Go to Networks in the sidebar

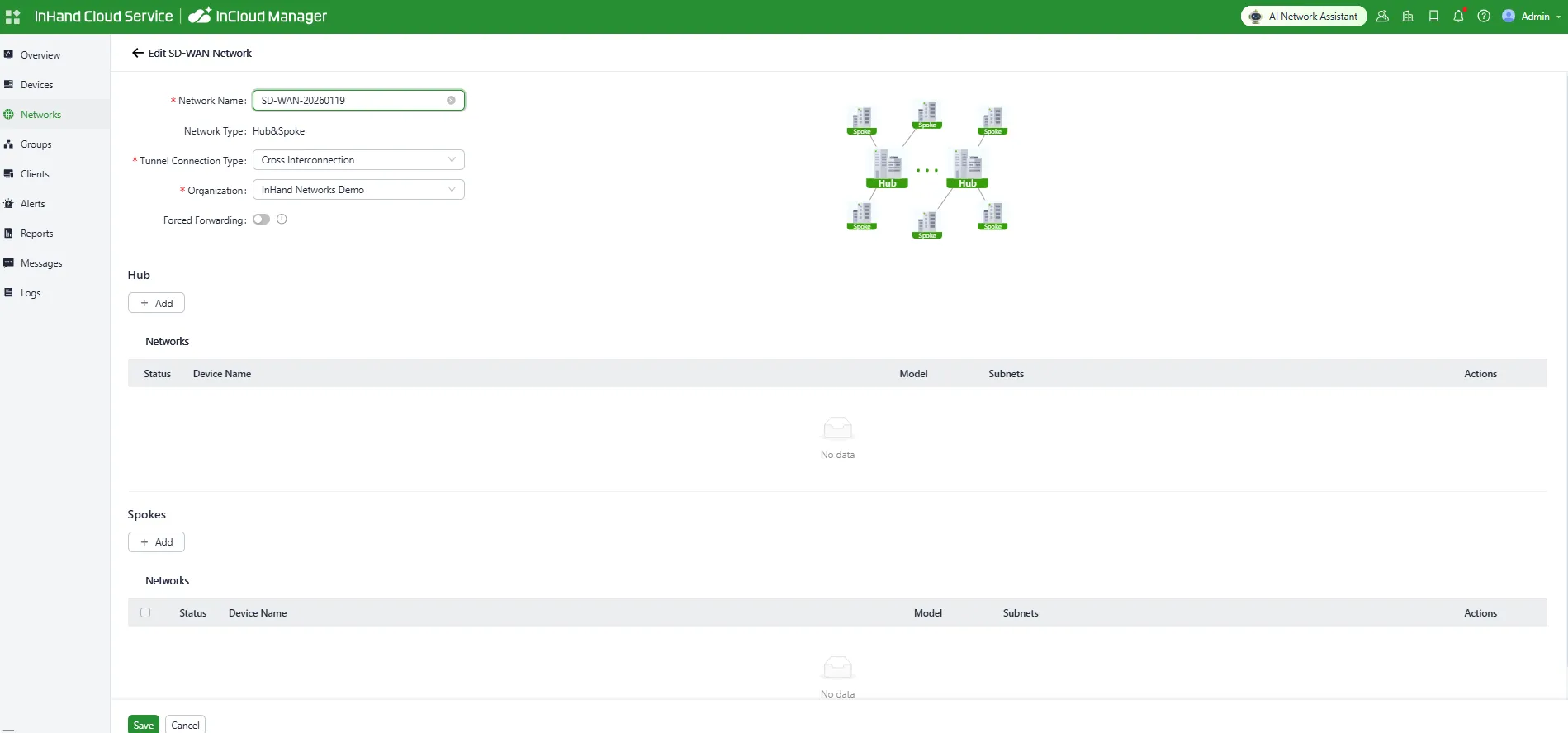point(54,115)
